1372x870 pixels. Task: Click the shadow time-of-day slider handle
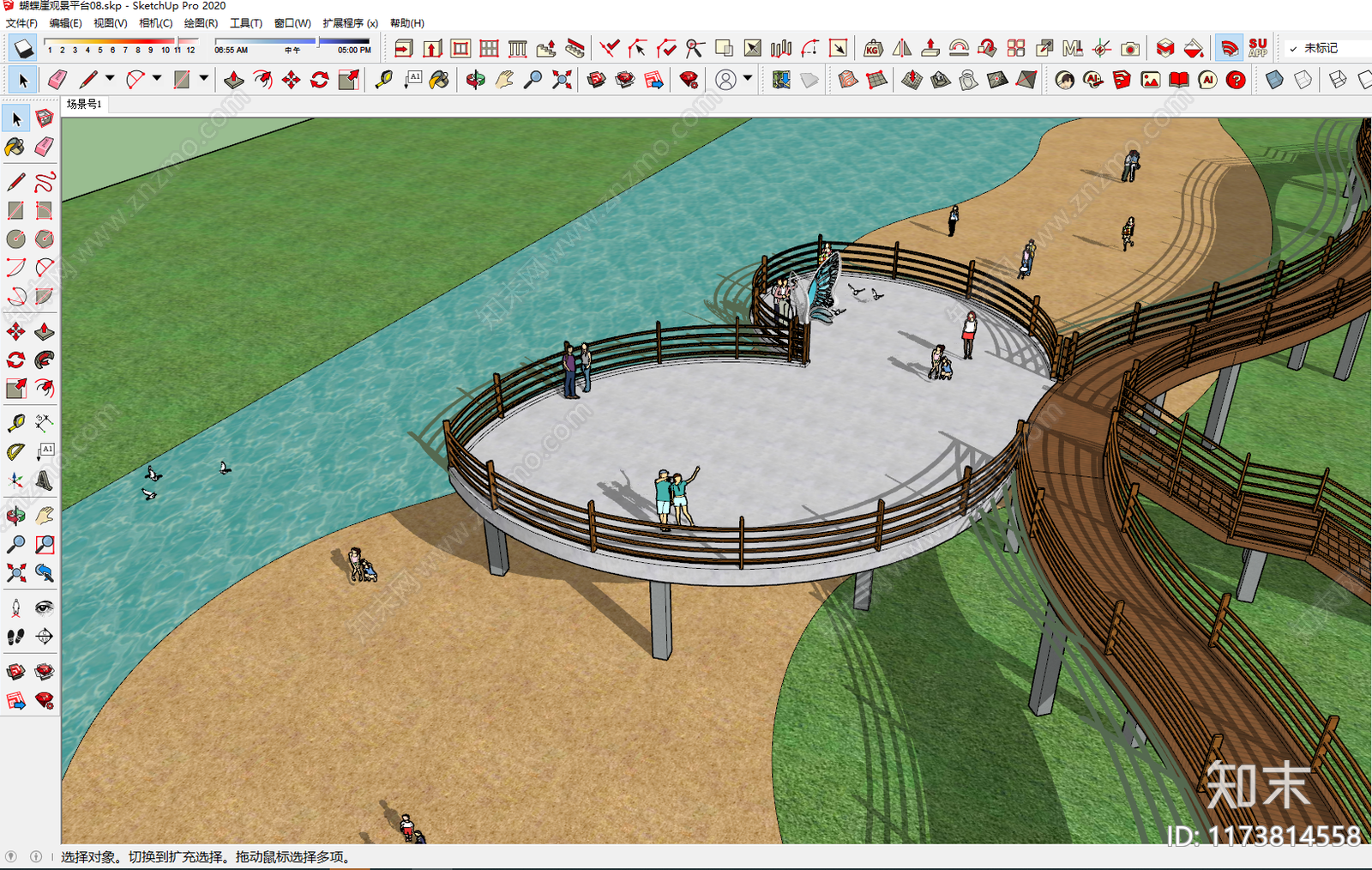click(x=317, y=40)
